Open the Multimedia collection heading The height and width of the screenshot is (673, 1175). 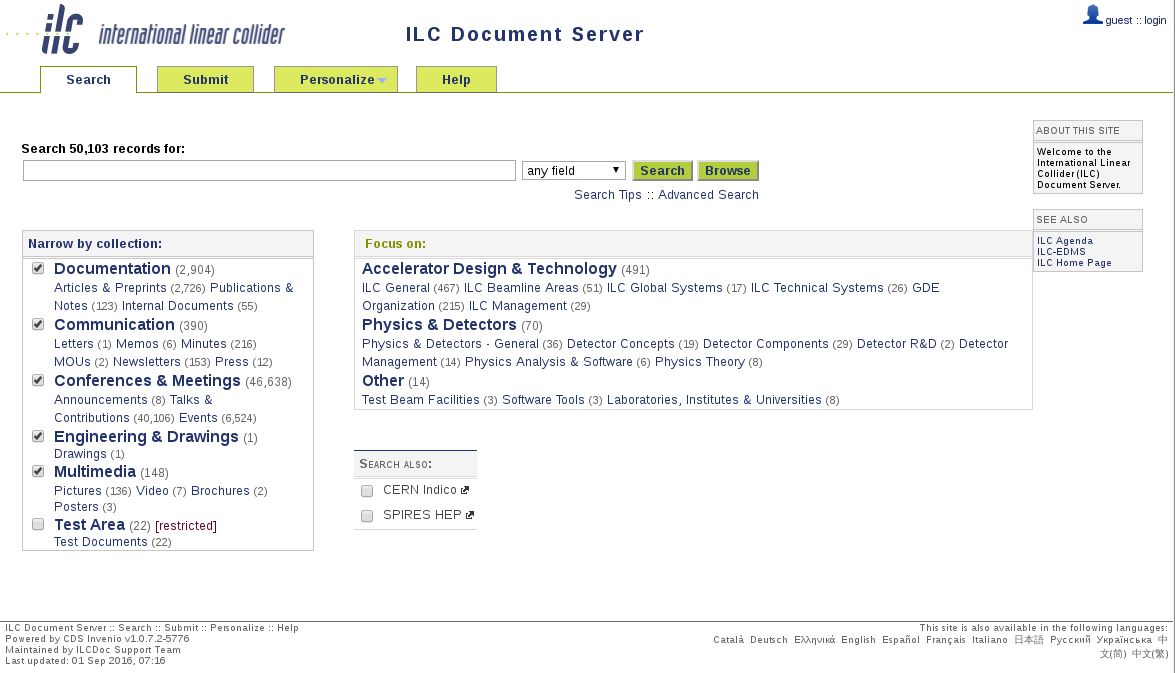95,471
